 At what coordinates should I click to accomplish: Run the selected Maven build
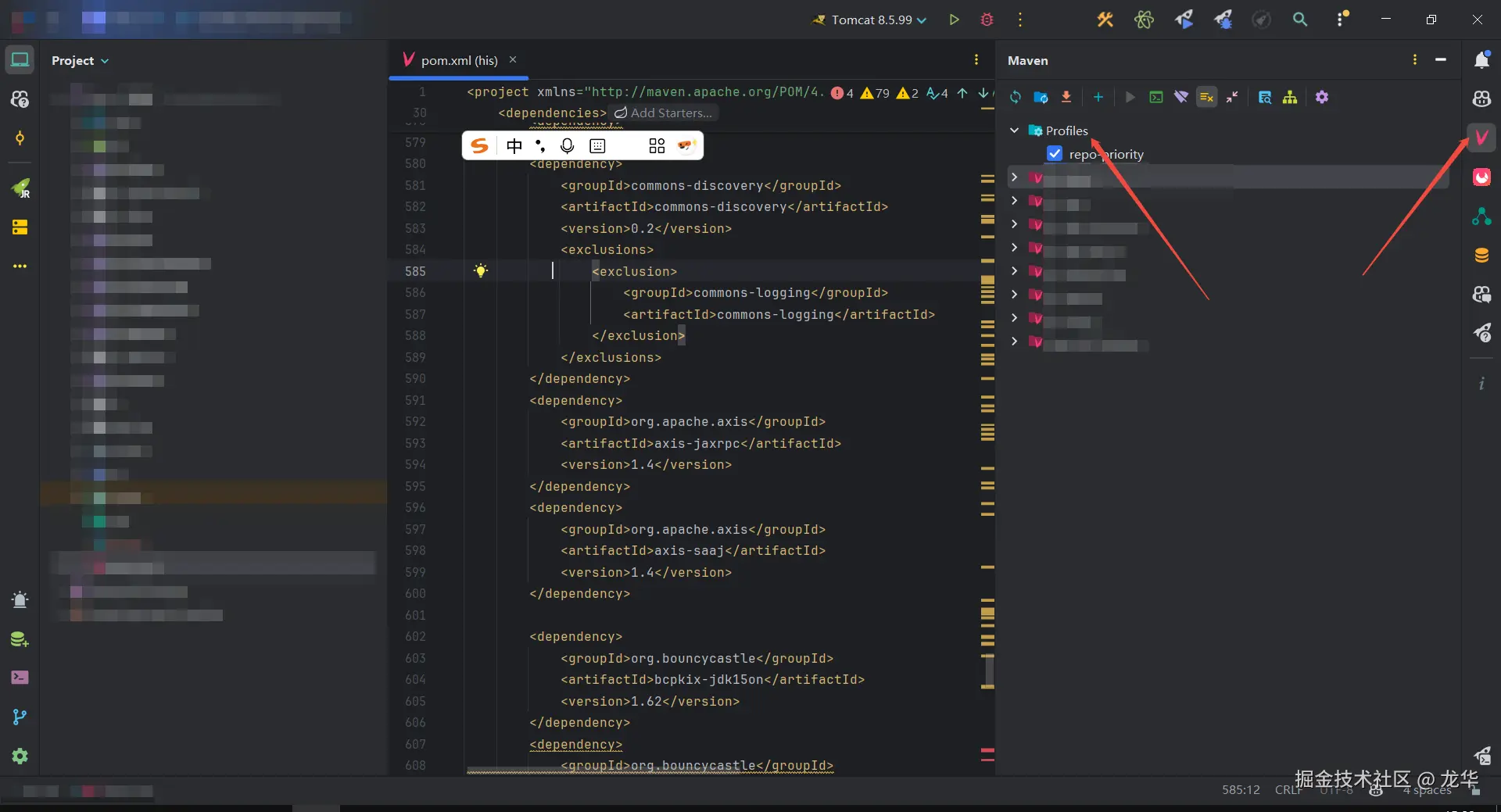(x=1130, y=97)
